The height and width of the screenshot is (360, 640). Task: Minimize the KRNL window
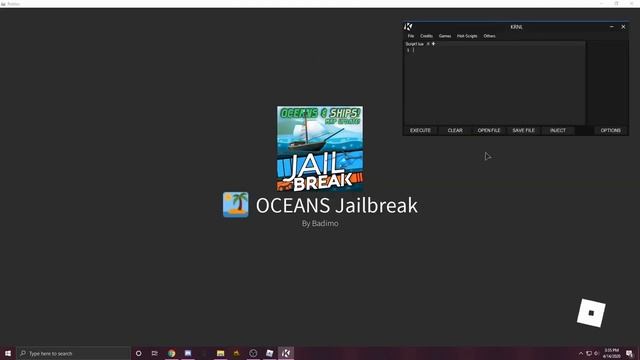611,27
